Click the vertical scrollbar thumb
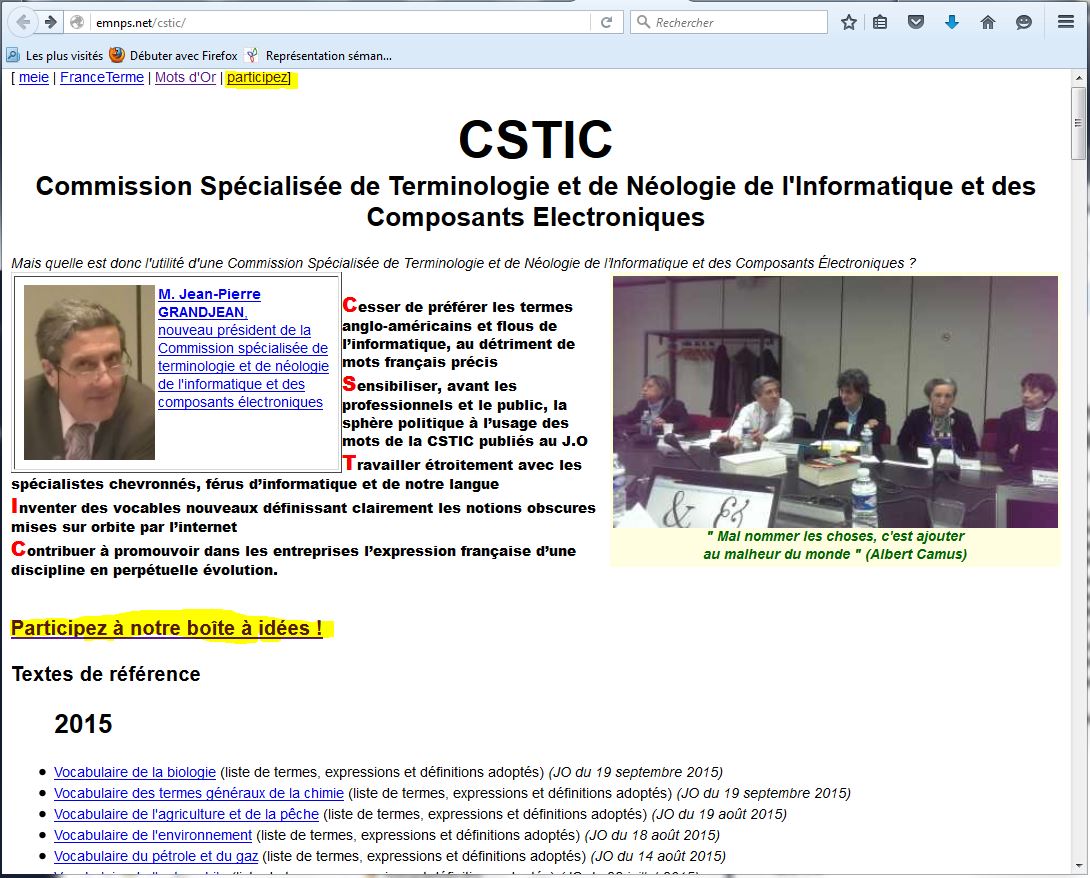The height and width of the screenshot is (878, 1090). [x=1078, y=122]
